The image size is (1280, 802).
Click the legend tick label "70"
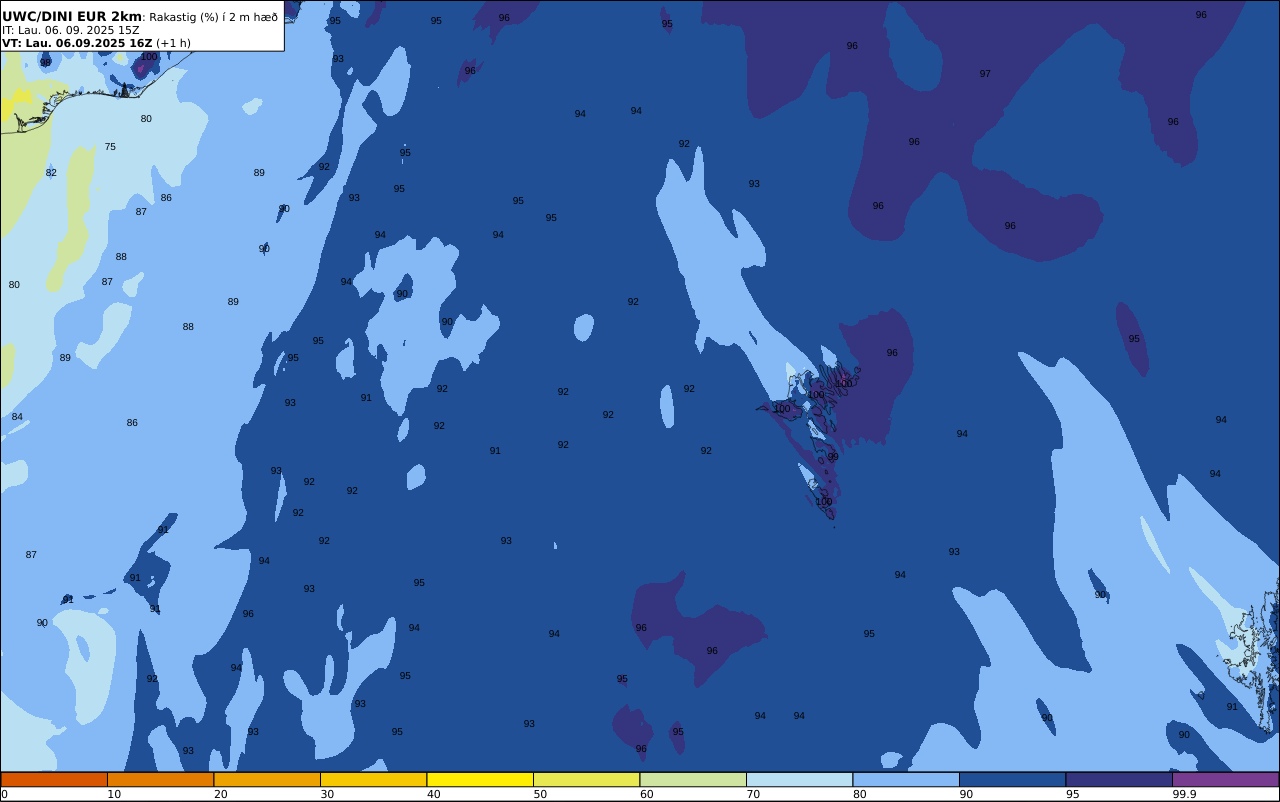click(x=753, y=794)
